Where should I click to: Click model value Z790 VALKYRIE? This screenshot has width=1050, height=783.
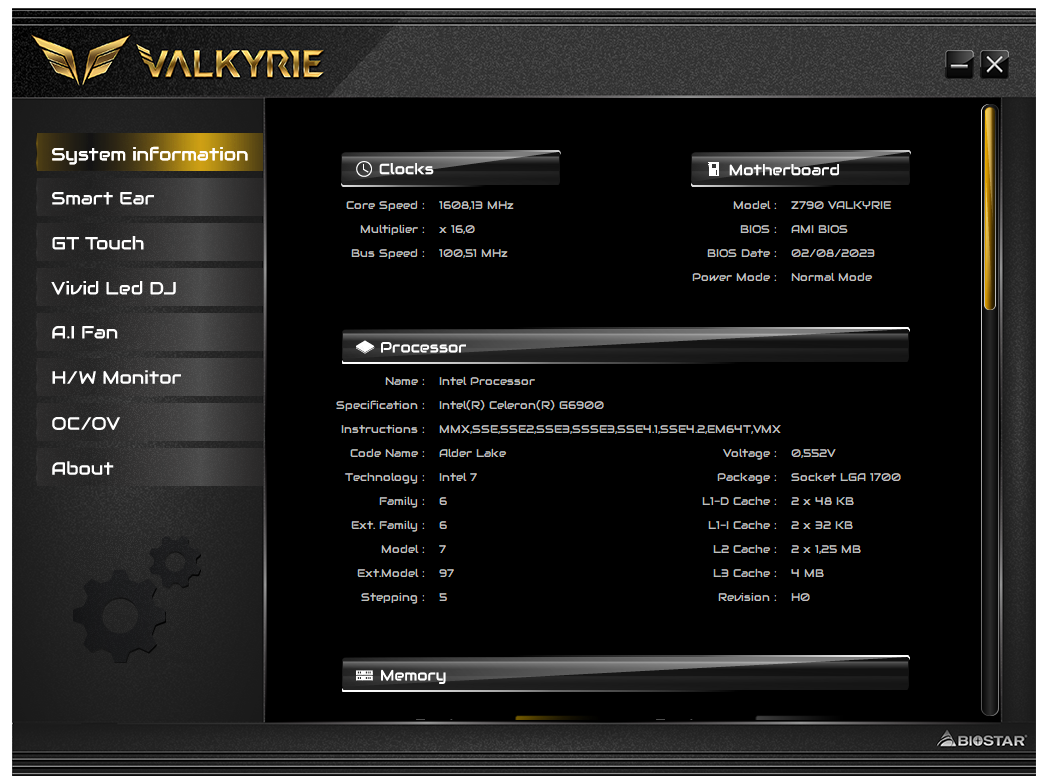pyautogui.click(x=841, y=205)
